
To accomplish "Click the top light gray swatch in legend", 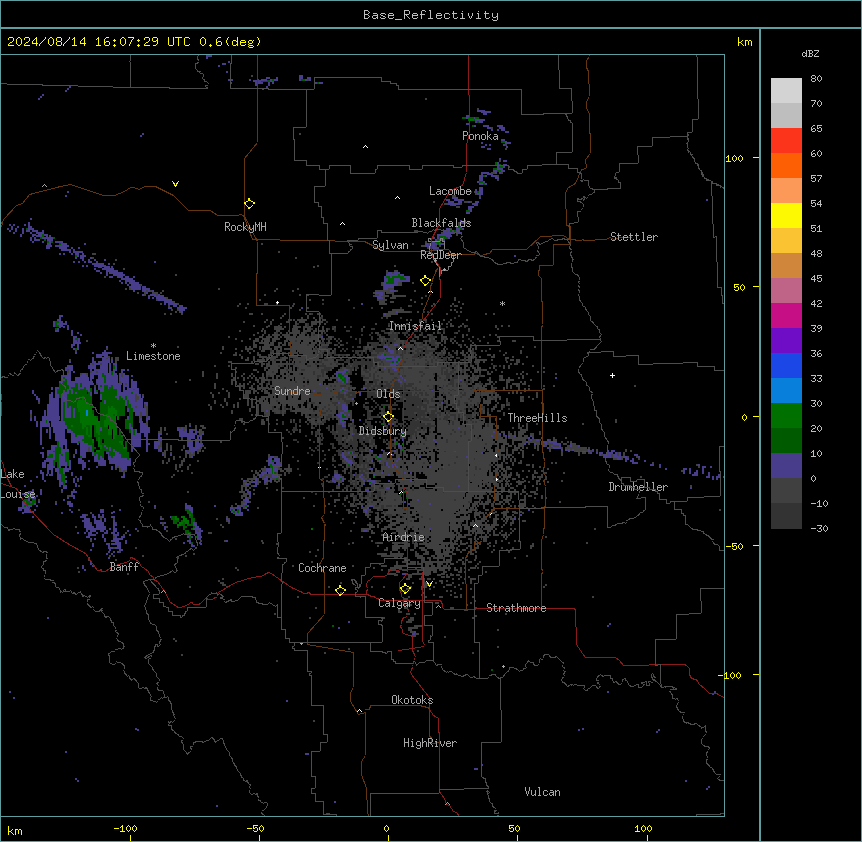I will coord(786,90).
